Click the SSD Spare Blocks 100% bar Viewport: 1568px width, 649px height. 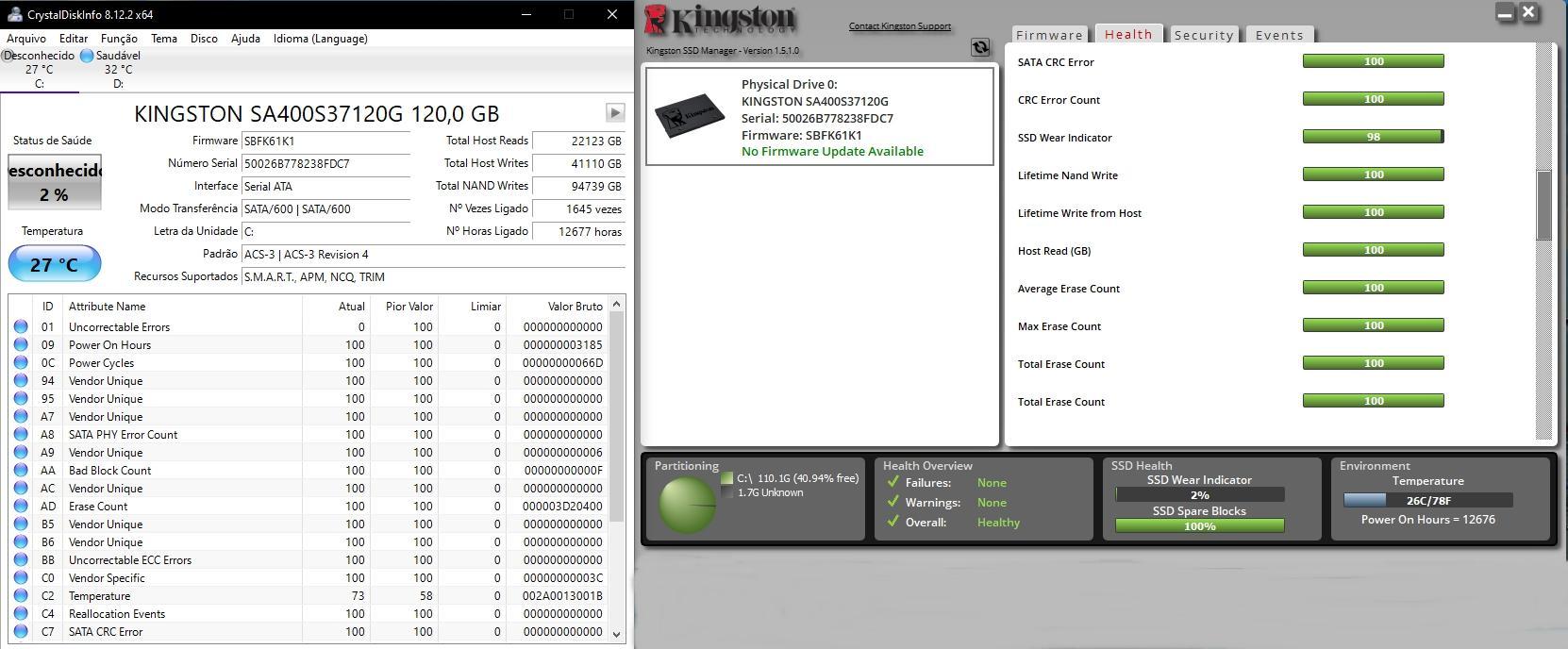[1199, 526]
